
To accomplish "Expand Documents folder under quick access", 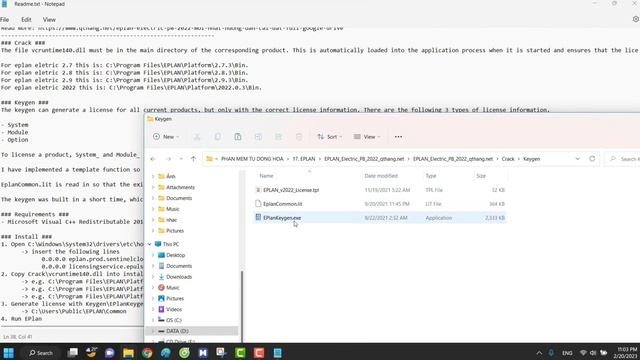I will point(153,198).
